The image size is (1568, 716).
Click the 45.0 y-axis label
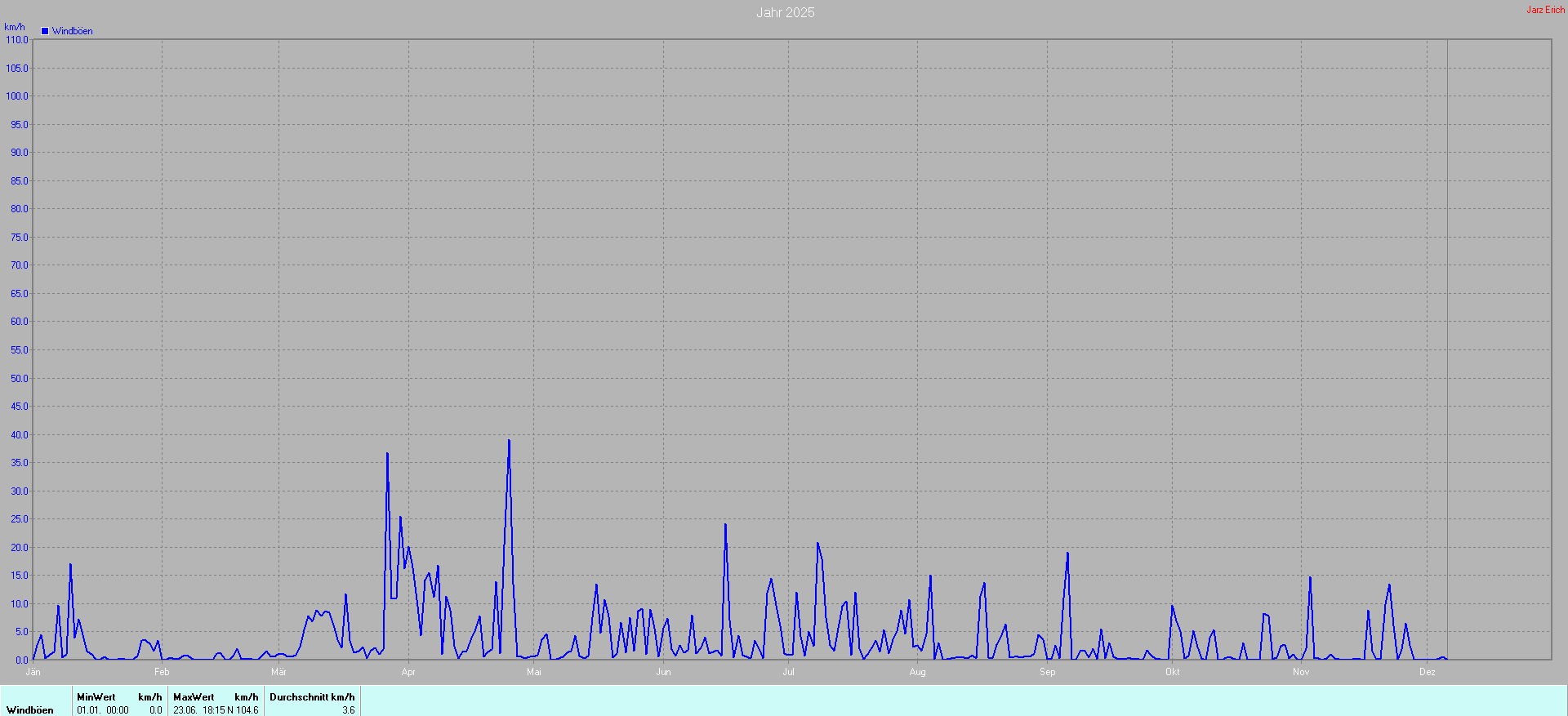(20, 407)
